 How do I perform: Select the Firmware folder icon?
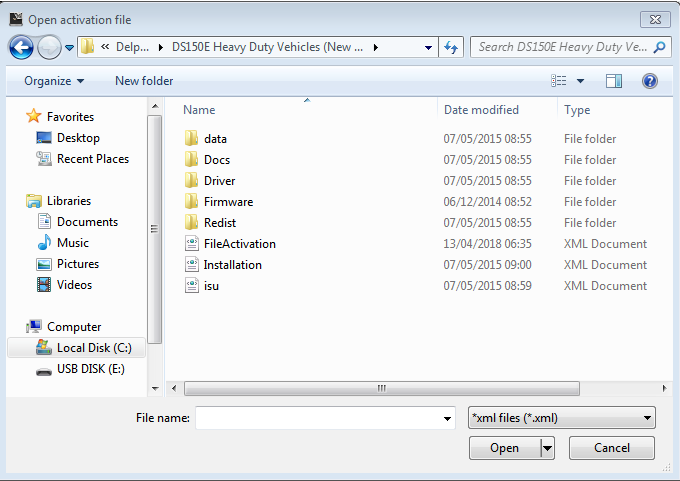point(191,202)
